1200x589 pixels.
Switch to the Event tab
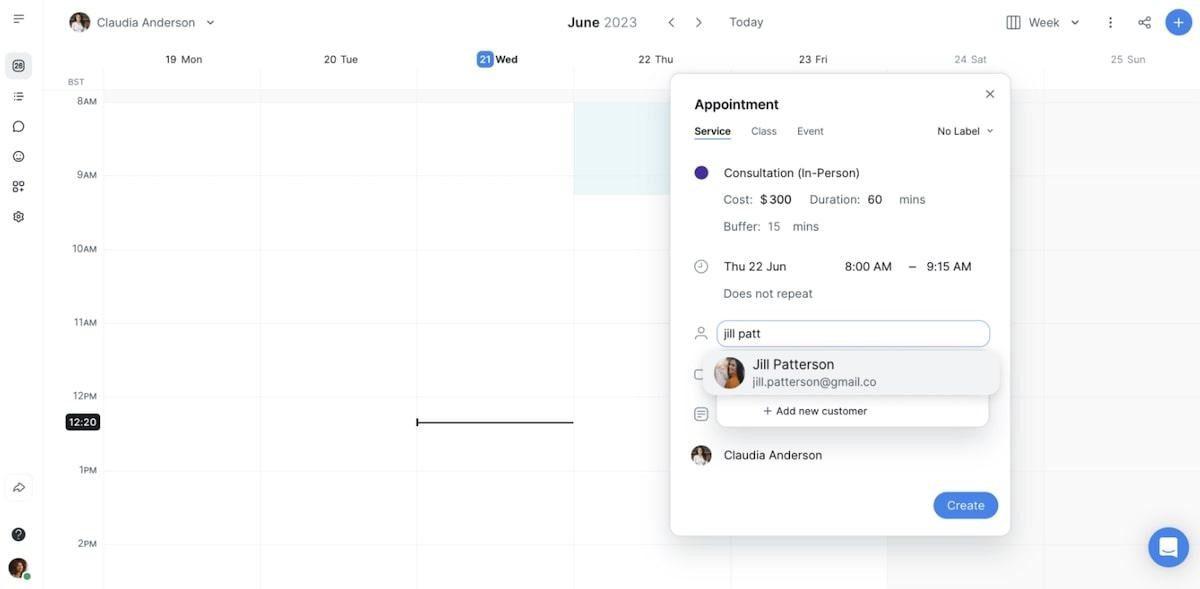point(810,131)
